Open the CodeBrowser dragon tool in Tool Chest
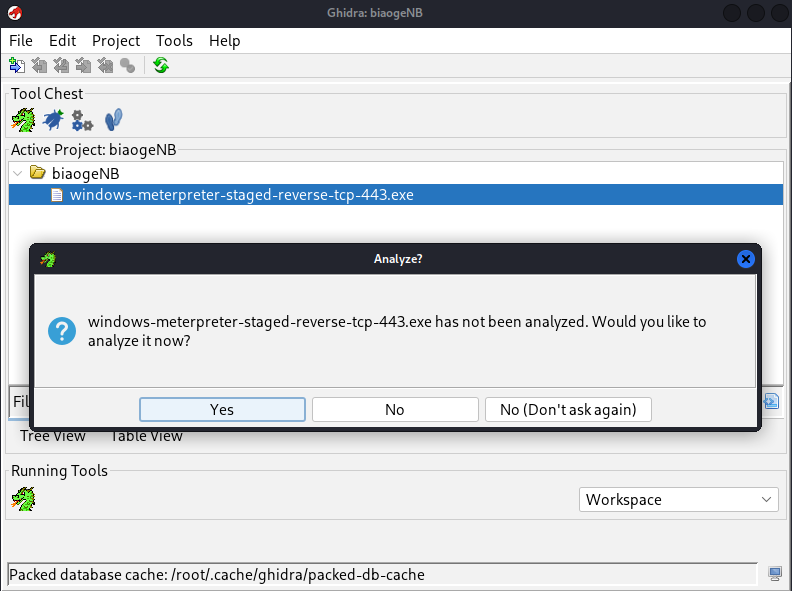The height and width of the screenshot is (591, 792). (x=23, y=120)
